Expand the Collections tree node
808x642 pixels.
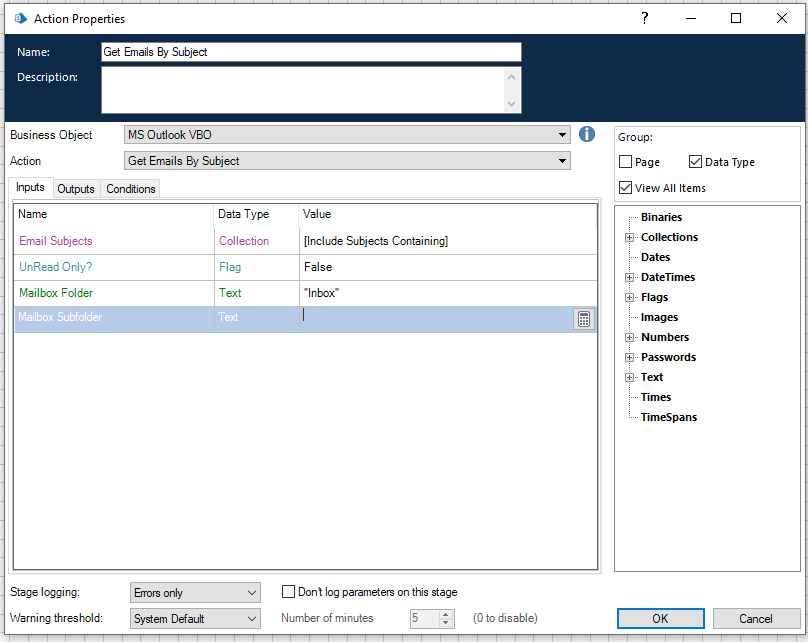coord(630,238)
